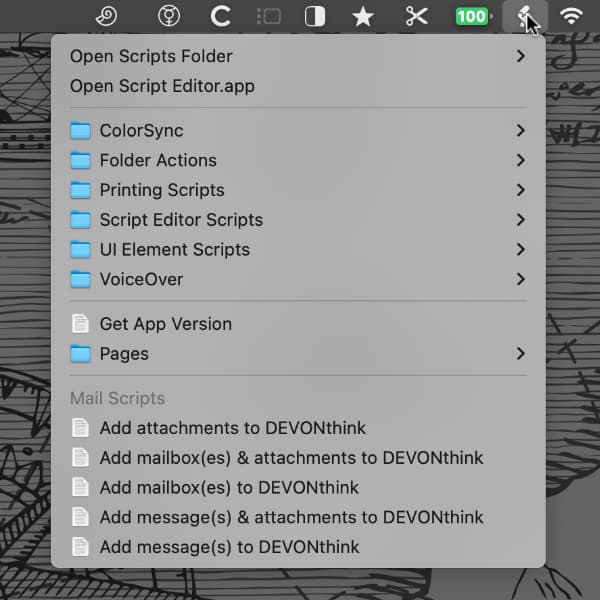Image resolution: width=600 pixels, height=600 pixels.
Task: Expand the ColorSync submenu chevron
Action: (520, 130)
